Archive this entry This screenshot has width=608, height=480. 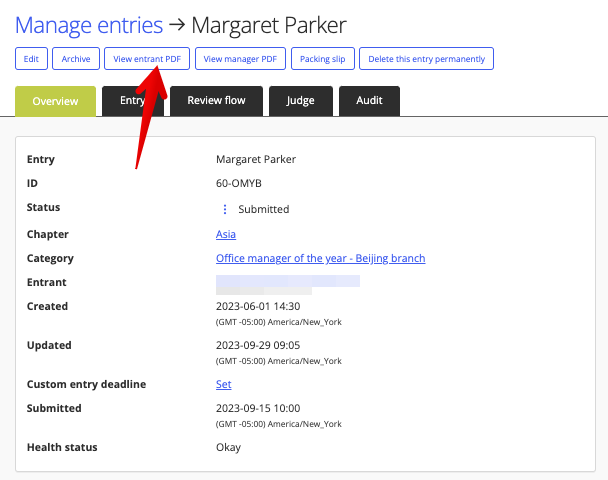[76, 59]
